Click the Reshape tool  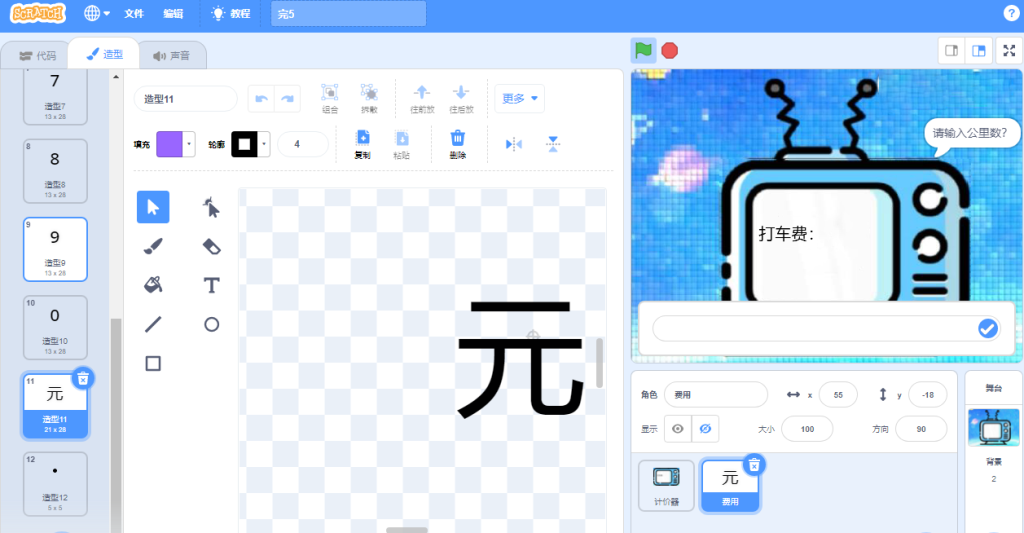point(211,207)
